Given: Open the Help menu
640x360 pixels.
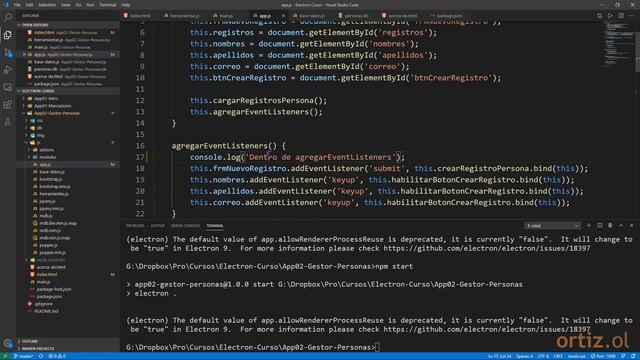Looking at the screenshot, I should click(126, 5).
